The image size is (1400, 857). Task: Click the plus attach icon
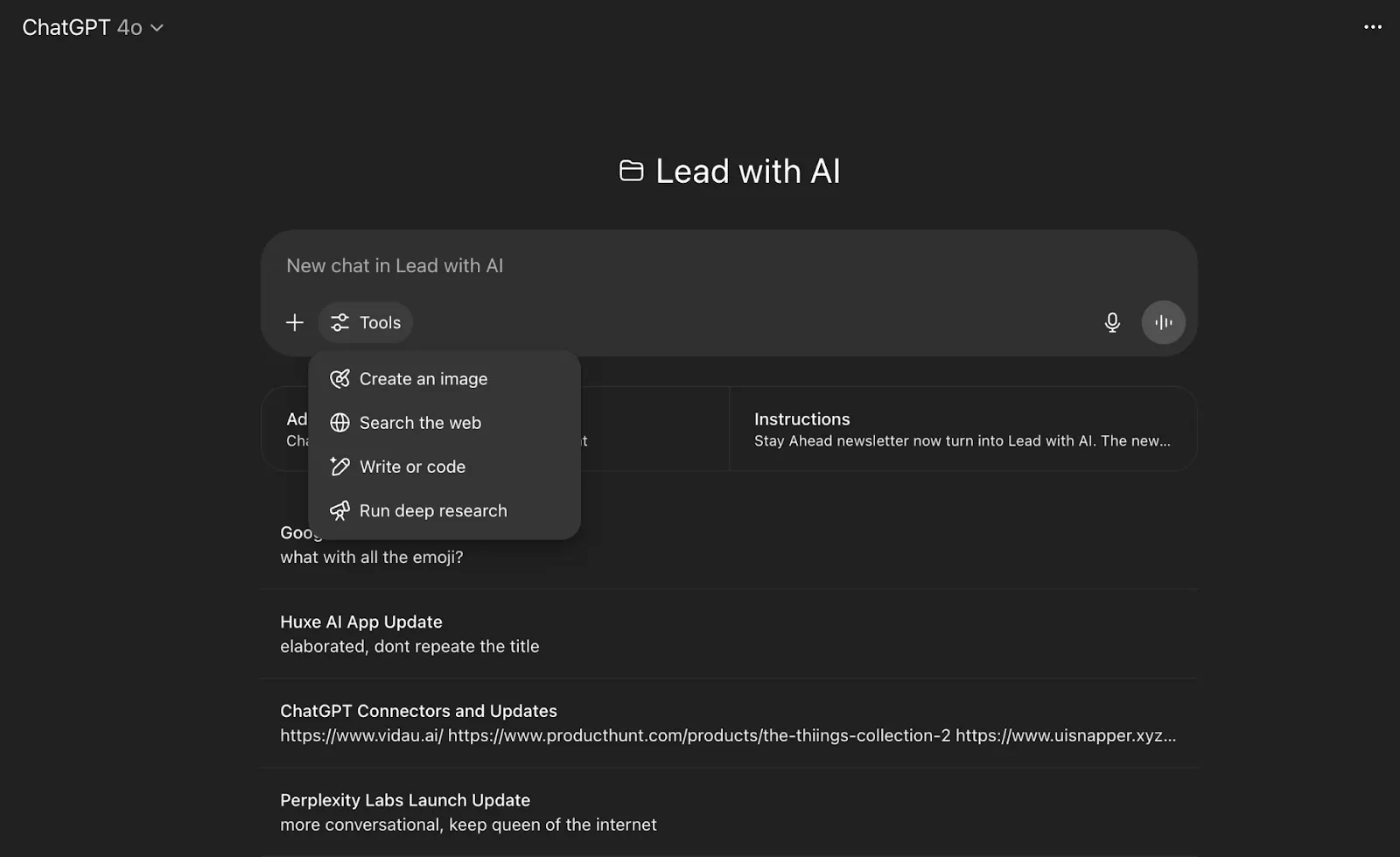click(295, 323)
